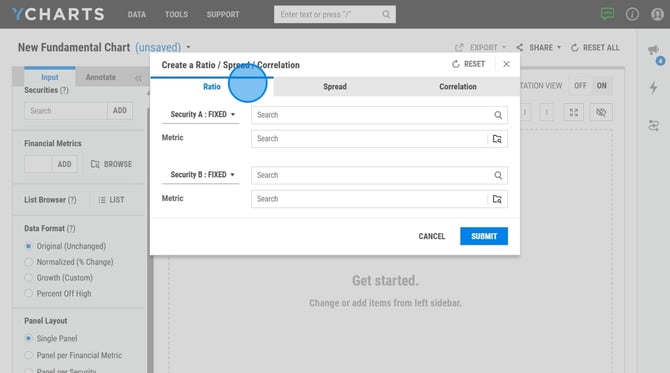Click RESET ALL for the chart
This screenshot has width=670, height=373.
(595, 47)
